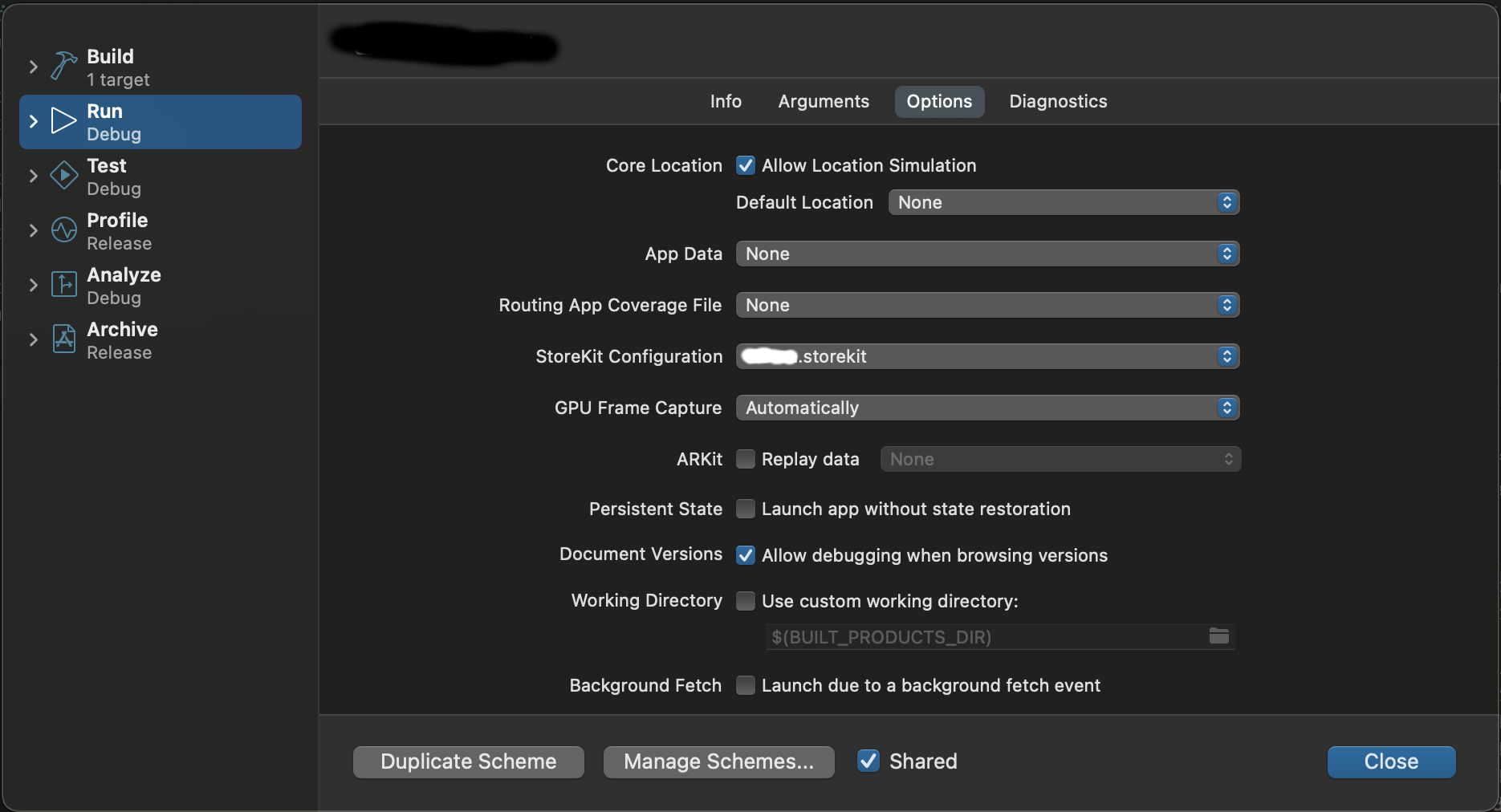This screenshot has height=812, width=1501.
Task: Select the Profile waveform icon
Action: click(x=63, y=230)
